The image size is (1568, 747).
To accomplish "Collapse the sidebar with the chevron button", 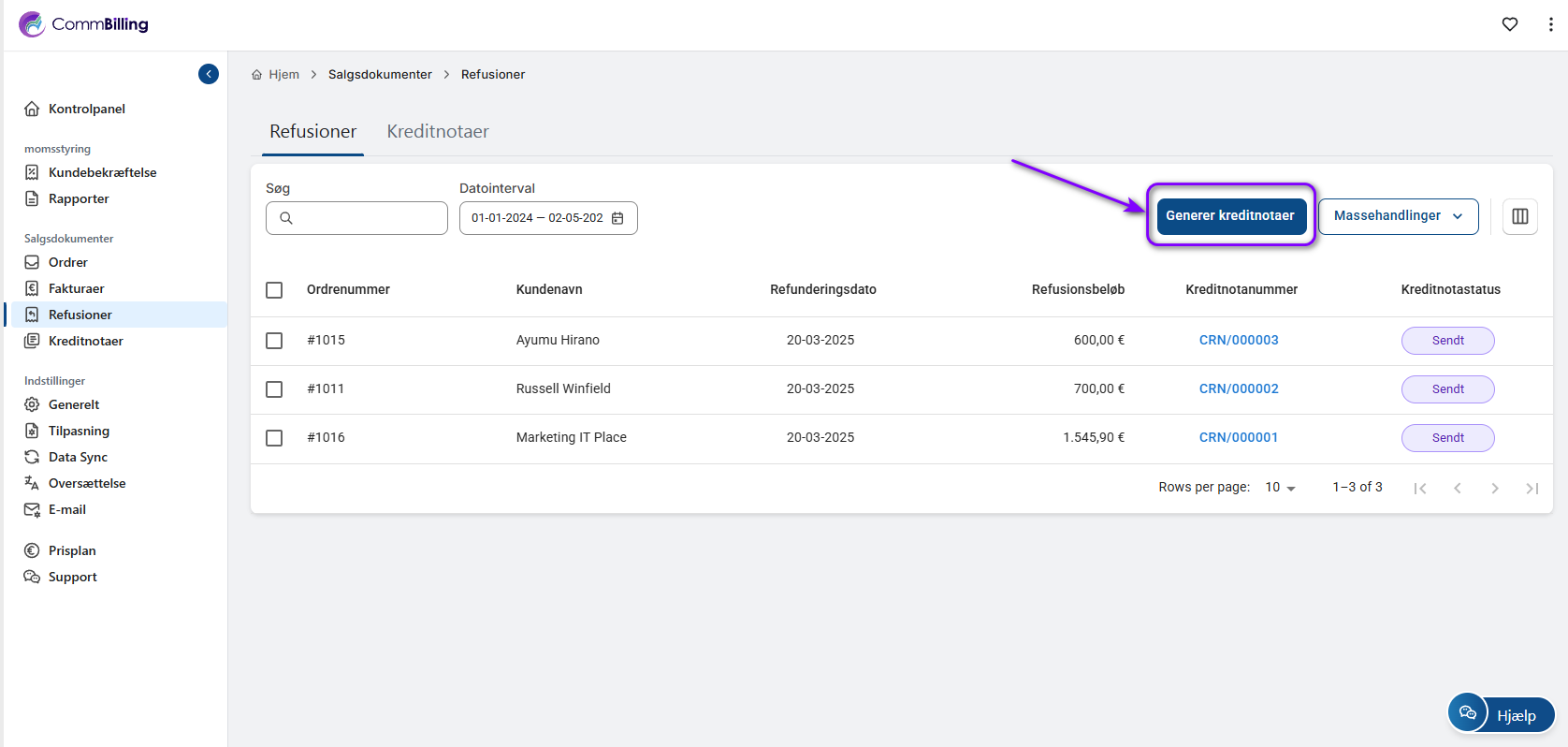I will tap(209, 74).
